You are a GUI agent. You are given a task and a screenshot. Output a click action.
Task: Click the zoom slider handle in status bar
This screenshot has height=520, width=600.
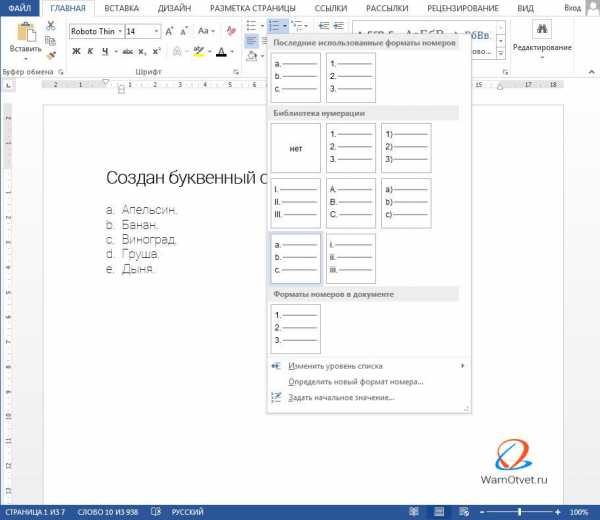pyautogui.click(x=519, y=512)
